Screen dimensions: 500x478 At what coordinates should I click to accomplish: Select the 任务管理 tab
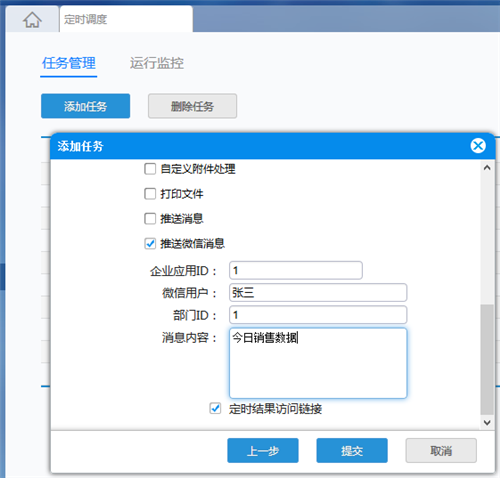tap(69, 63)
